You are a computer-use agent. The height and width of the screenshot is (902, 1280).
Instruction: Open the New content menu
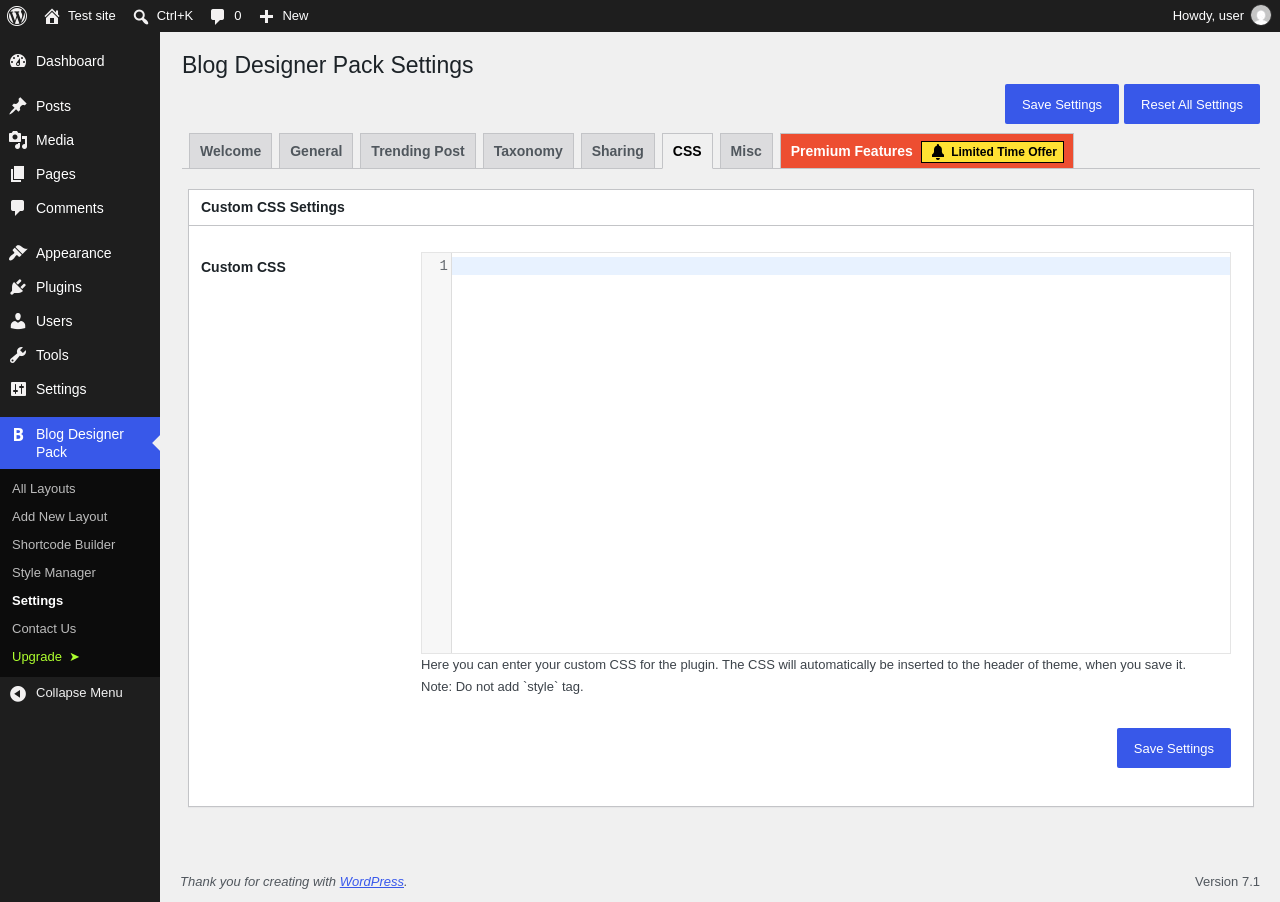click(x=284, y=16)
